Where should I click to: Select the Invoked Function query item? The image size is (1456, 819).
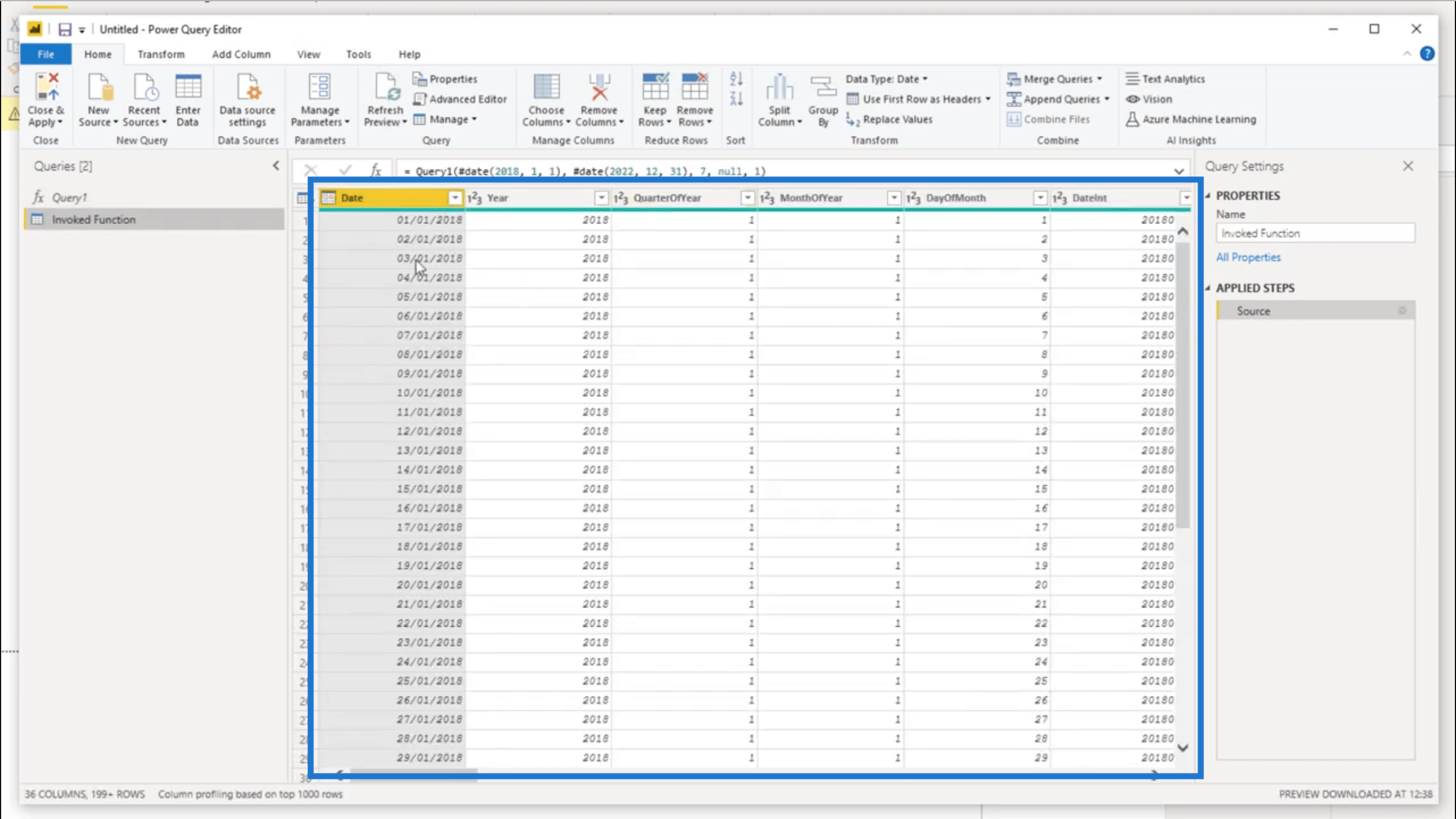click(x=94, y=218)
